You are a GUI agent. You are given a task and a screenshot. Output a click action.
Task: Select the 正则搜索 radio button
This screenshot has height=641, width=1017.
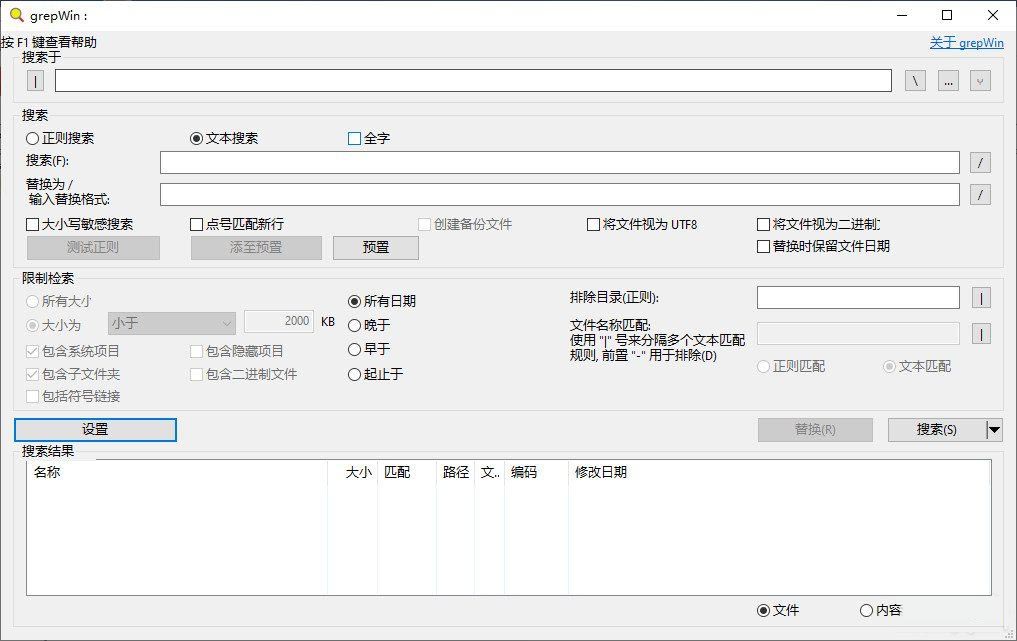(33, 139)
